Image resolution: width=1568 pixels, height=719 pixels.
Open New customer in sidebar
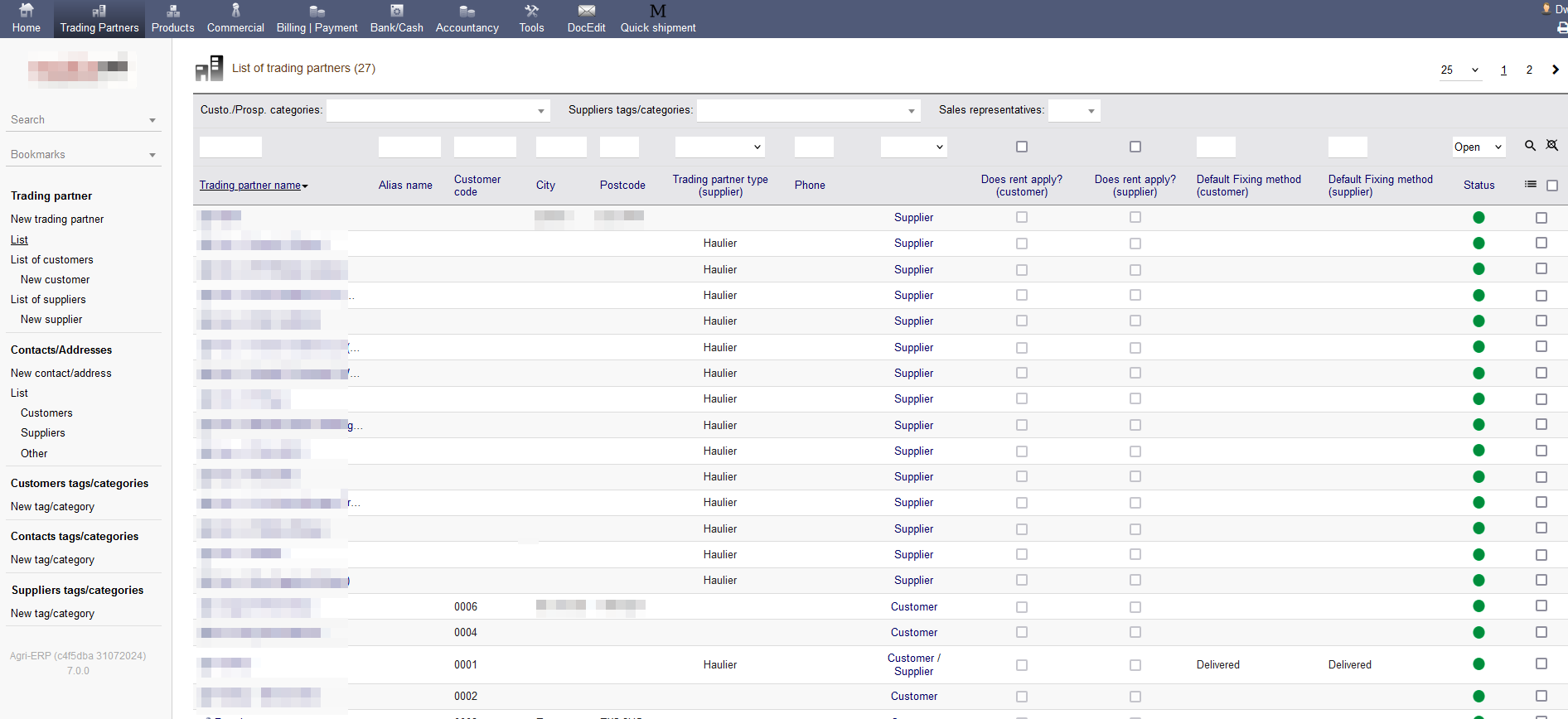[x=56, y=280]
